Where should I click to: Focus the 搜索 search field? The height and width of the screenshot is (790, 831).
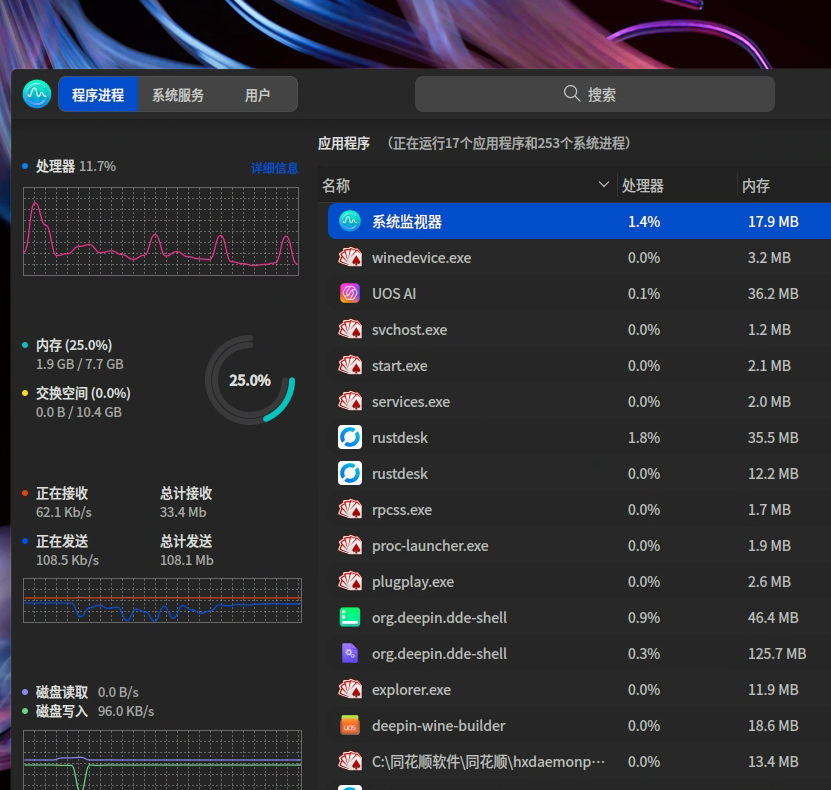click(x=595, y=94)
